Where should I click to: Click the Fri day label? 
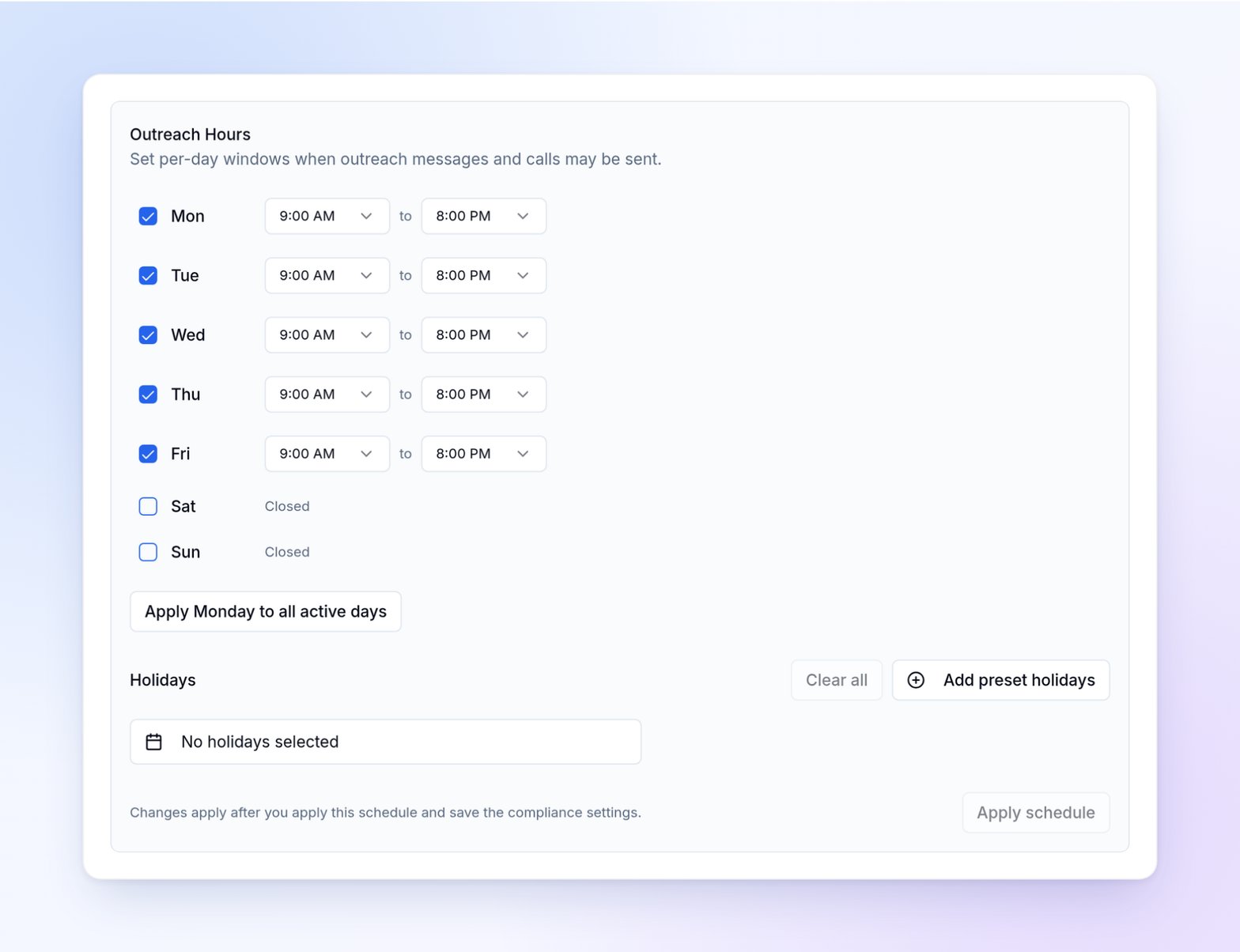tap(180, 453)
